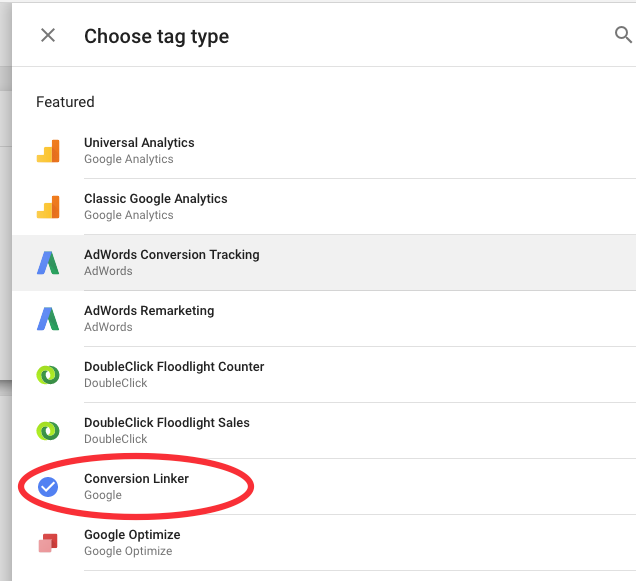Click the Conversion Linker checkmark icon
Screen dimensions: 636x581
click(48, 487)
